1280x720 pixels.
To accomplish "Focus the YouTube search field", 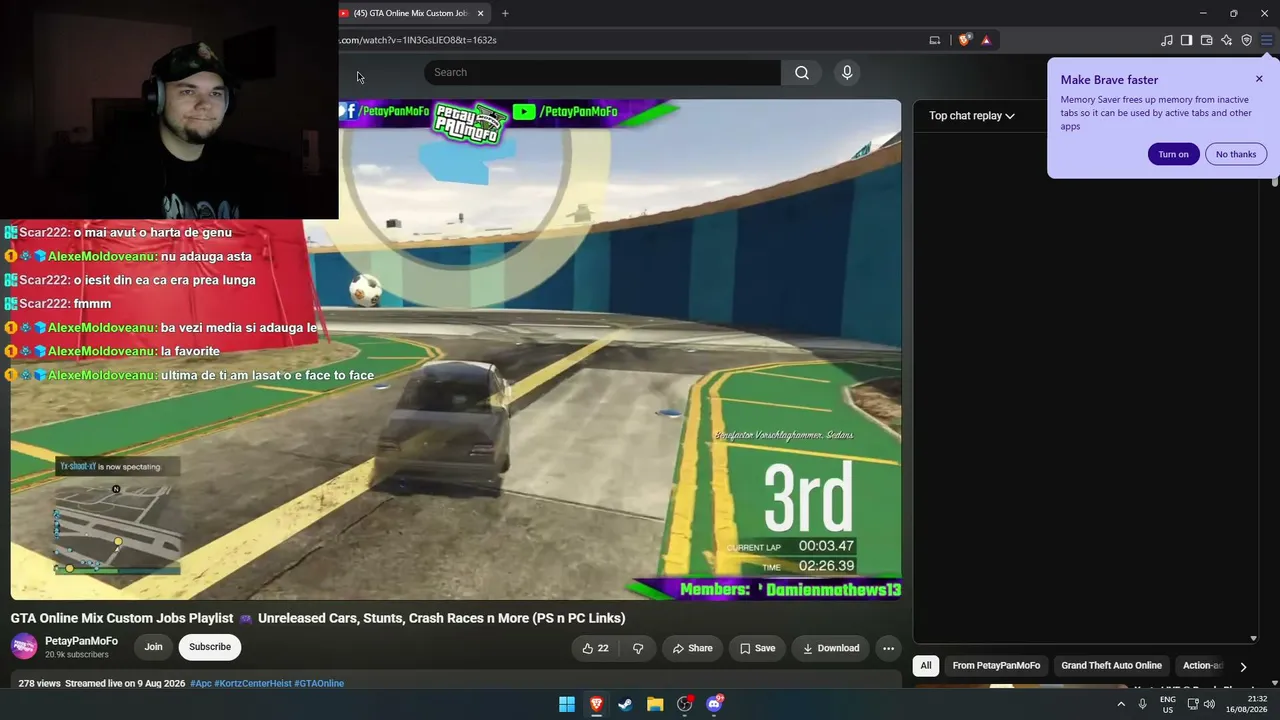I will pos(602,72).
